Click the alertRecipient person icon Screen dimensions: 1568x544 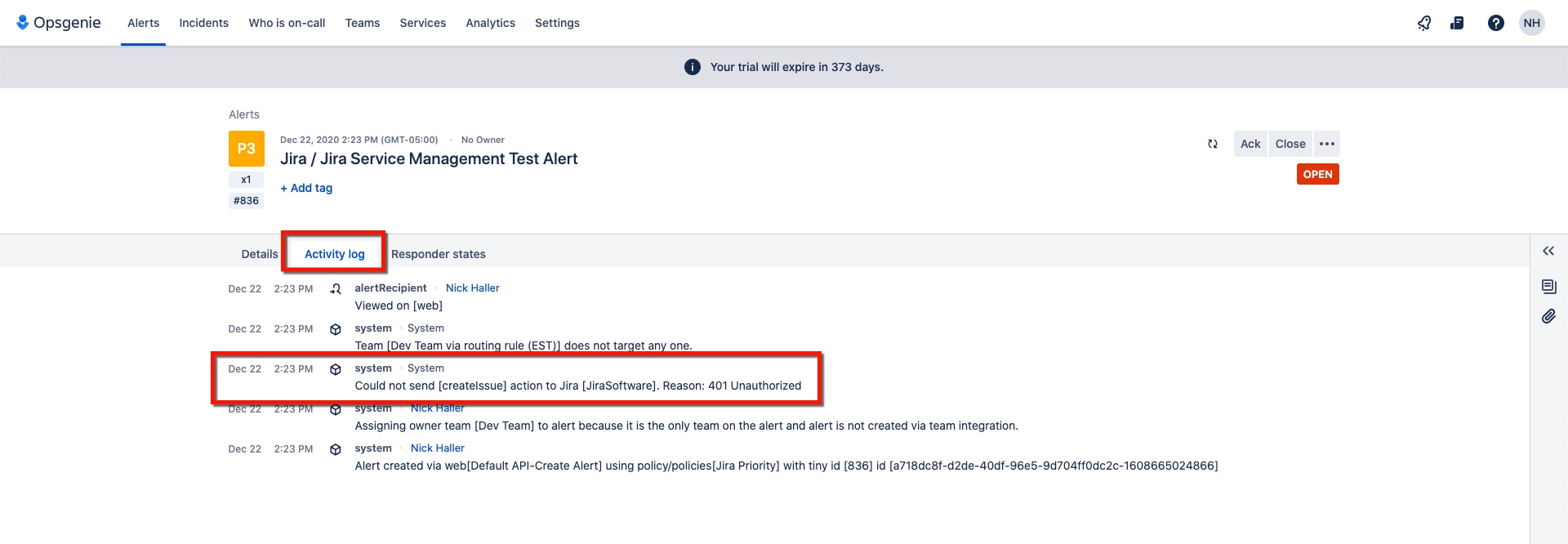(x=336, y=288)
